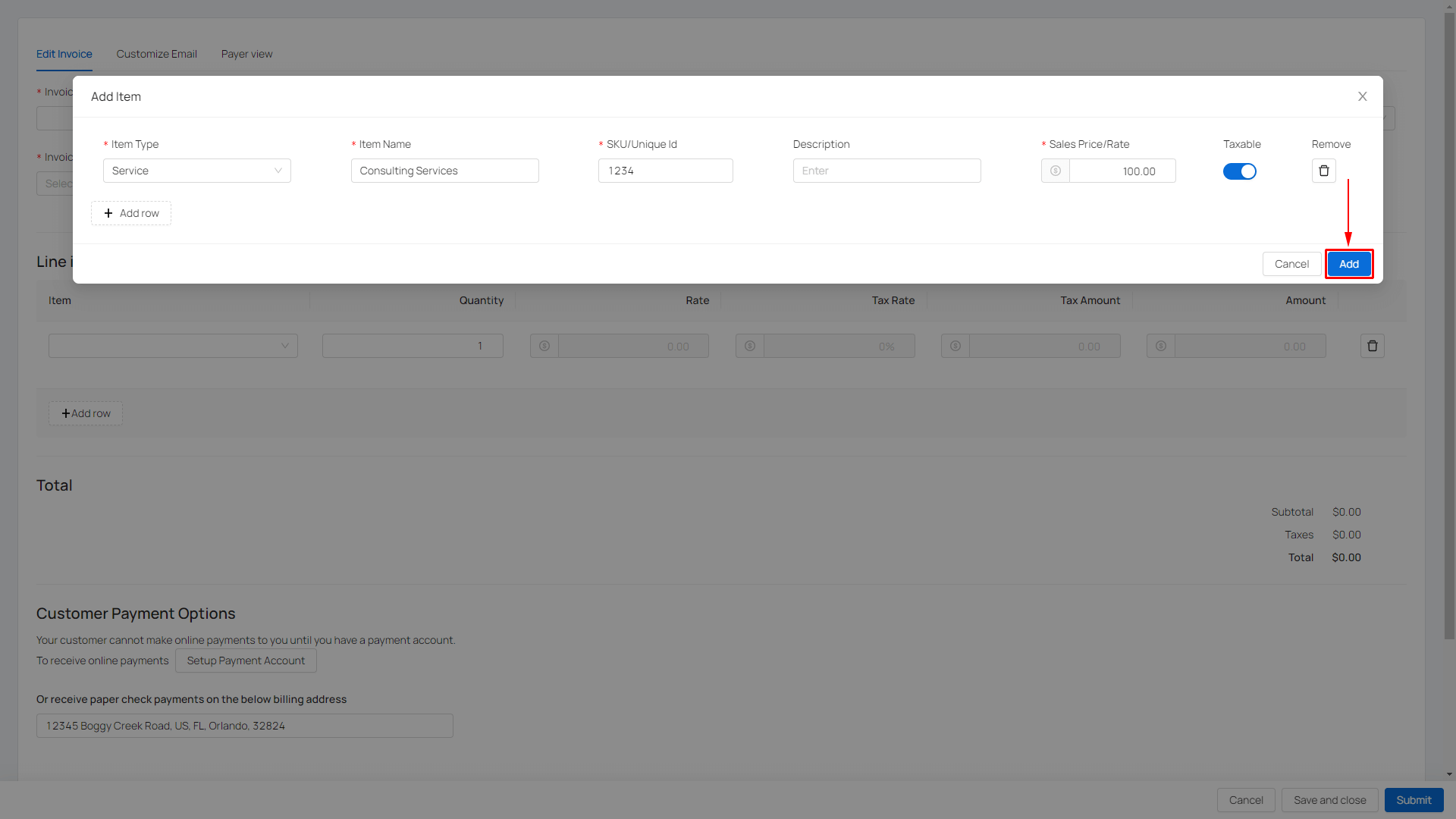Expand the line Item selector dropdown
The height and width of the screenshot is (819, 1456).
pos(173,346)
